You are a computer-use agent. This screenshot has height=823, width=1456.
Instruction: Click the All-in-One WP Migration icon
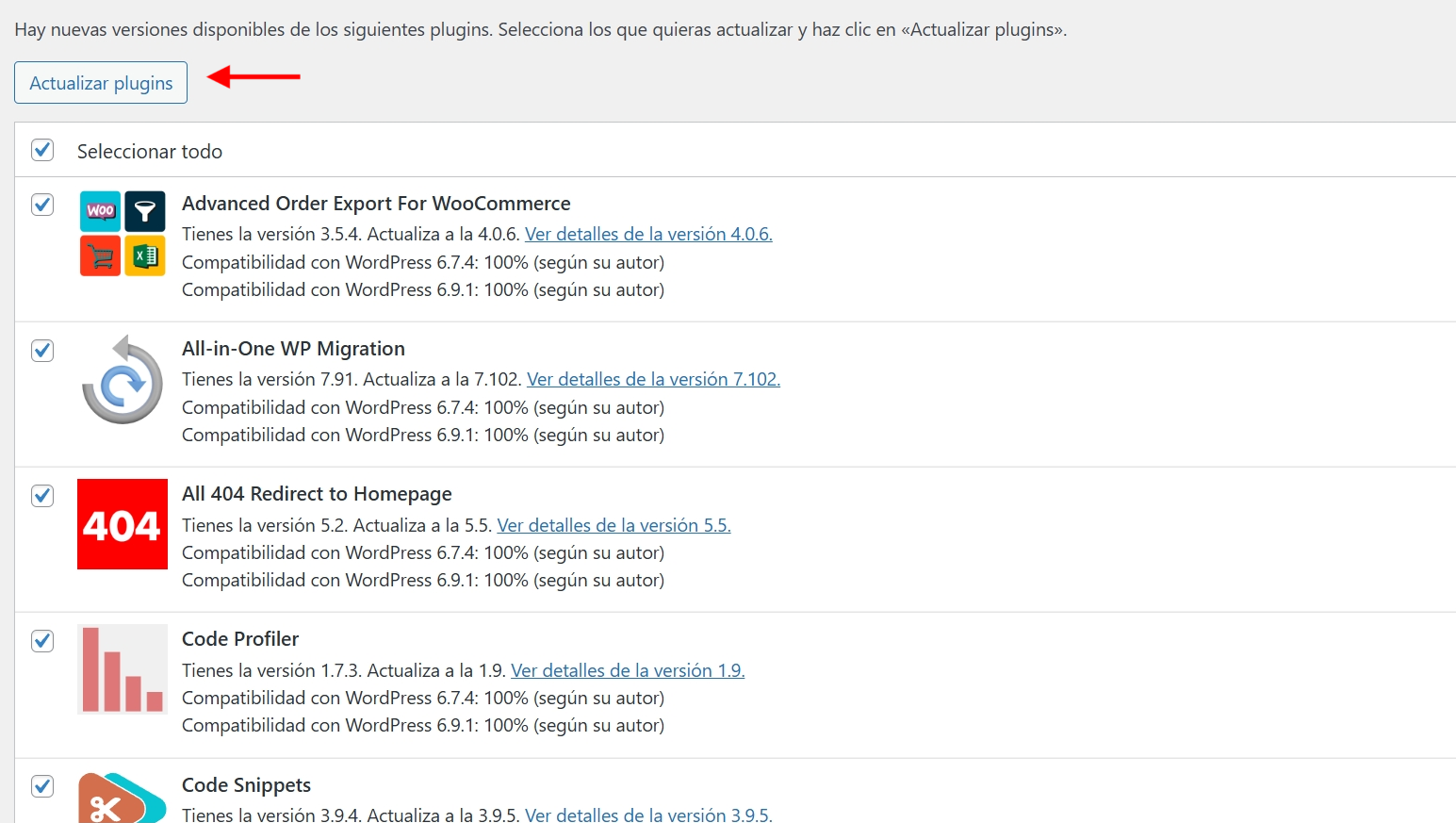point(123,379)
